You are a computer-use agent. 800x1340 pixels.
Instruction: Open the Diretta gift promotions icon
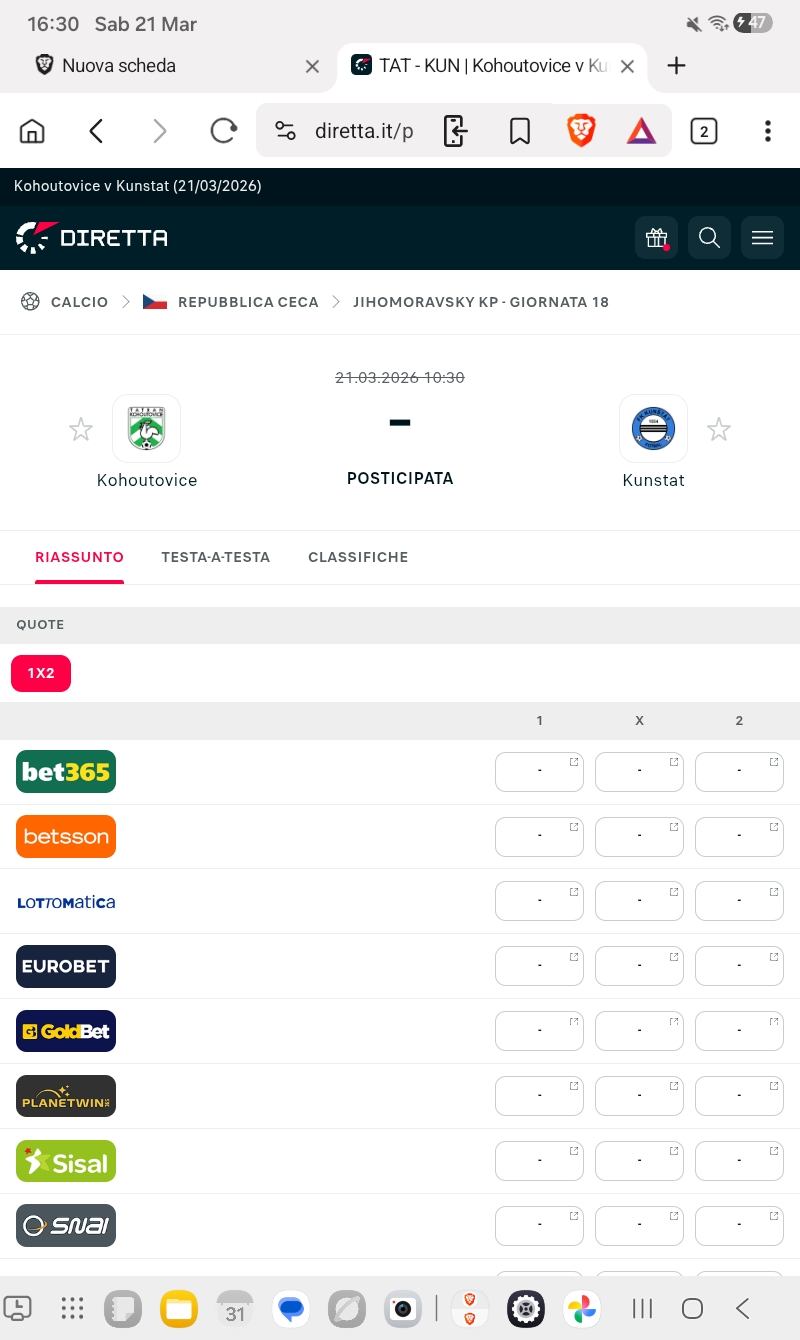pos(656,238)
